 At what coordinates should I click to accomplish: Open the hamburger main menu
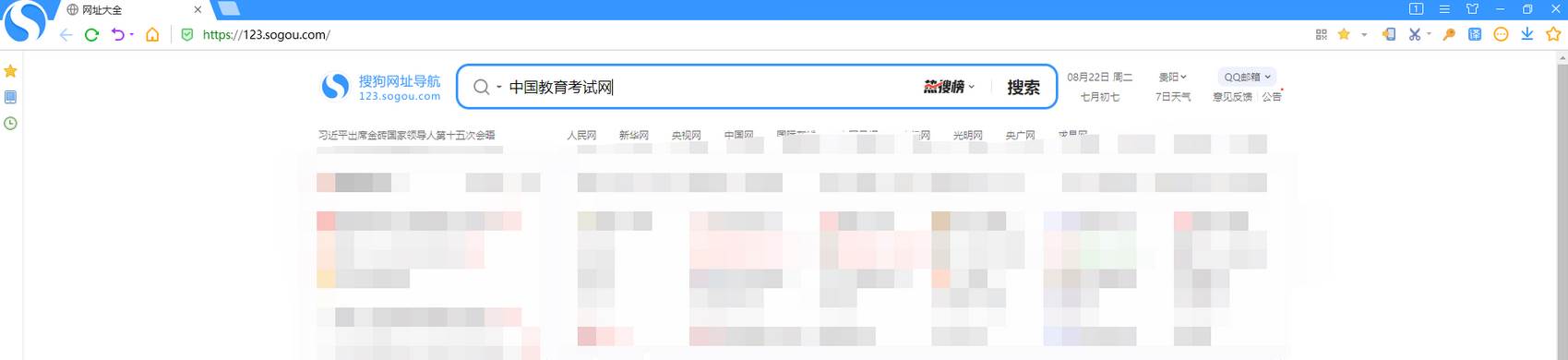coord(1444,9)
